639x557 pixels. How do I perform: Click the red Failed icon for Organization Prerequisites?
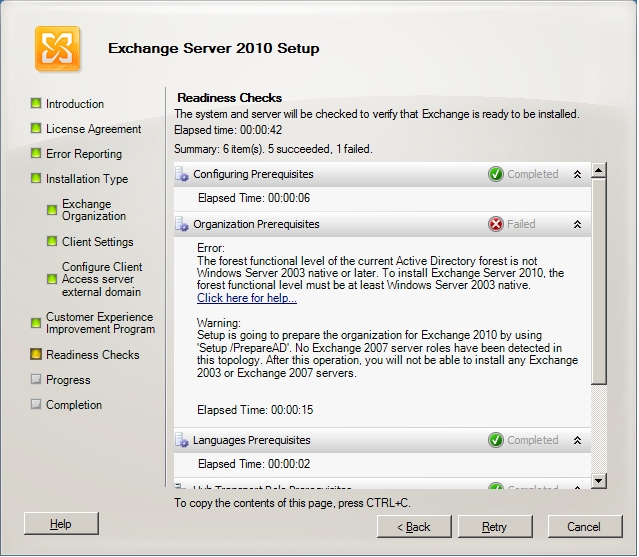point(496,224)
